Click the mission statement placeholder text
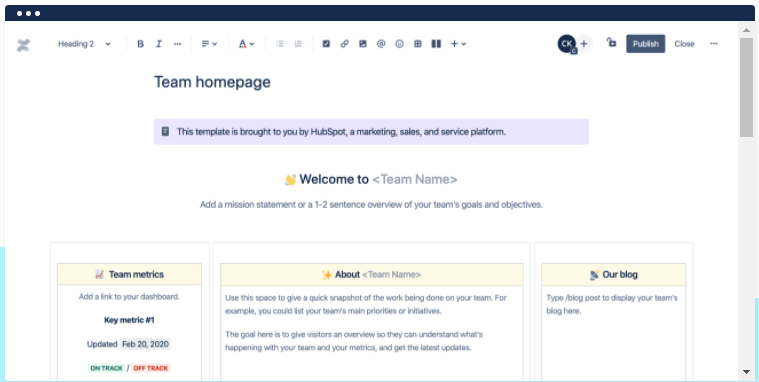This screenshot has height=382, width=759. (371, 205)
